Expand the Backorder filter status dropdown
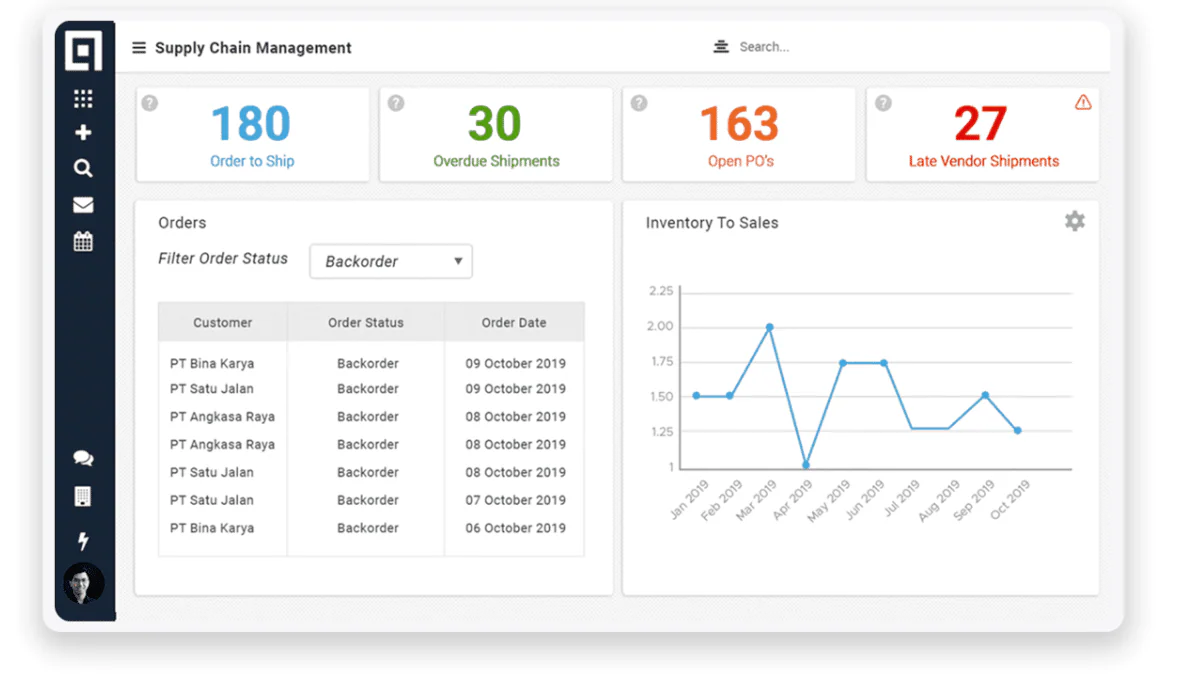Image resolution: width=1200 pixels, height=675 pixels. pyautogui.click(x=391, y=261)
